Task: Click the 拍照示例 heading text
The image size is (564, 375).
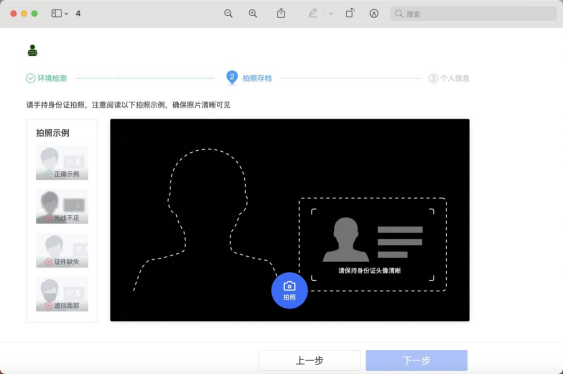Action: [x=53, y=133]
